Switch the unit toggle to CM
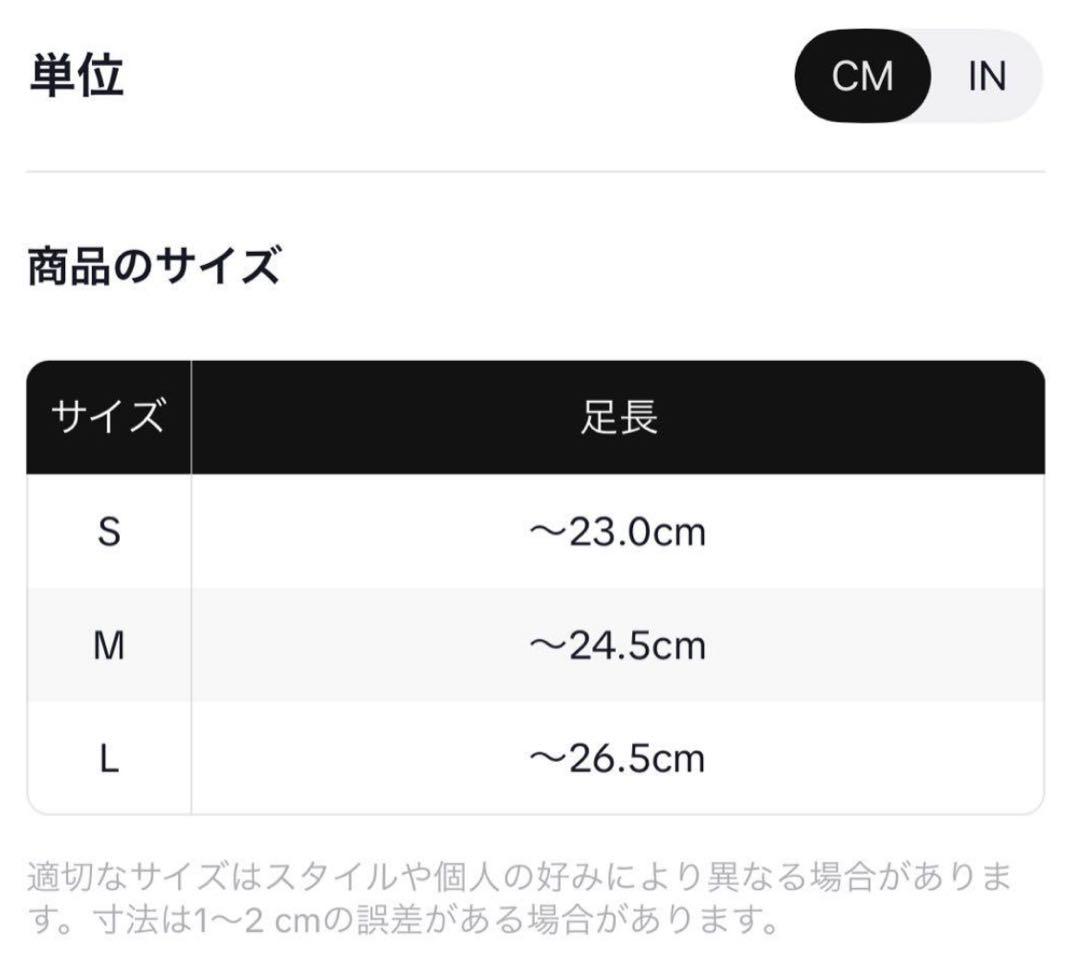Screen dimensions: 1080x977 pyautogui.click(x=862, y=77)
